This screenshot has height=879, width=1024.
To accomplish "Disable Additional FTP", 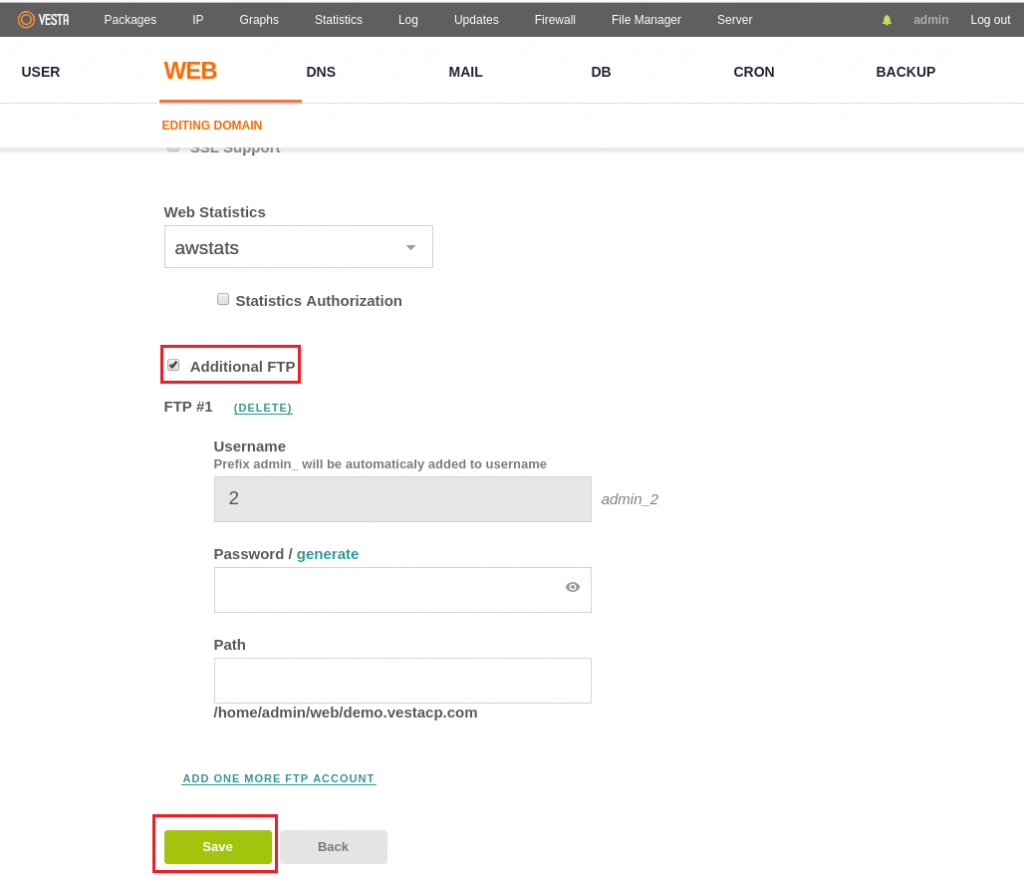I will pos(173,364).
